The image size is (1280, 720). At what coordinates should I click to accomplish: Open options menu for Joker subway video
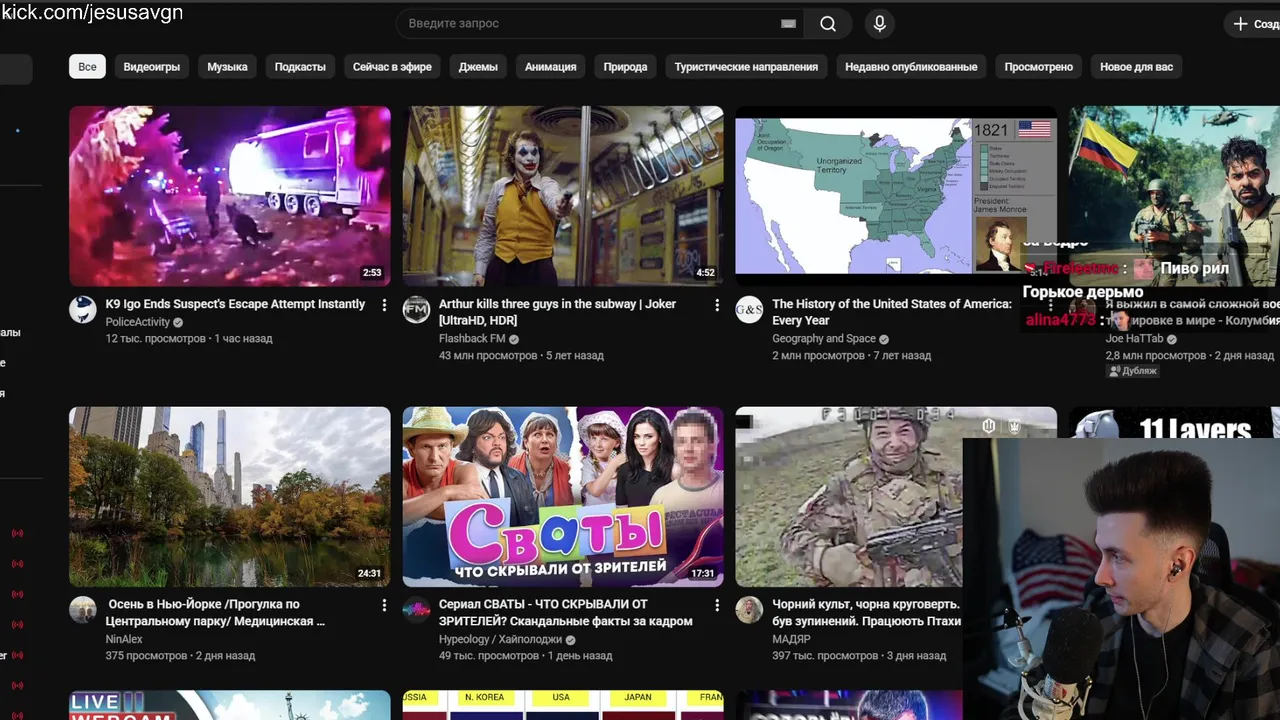click(x=717, y=305)
